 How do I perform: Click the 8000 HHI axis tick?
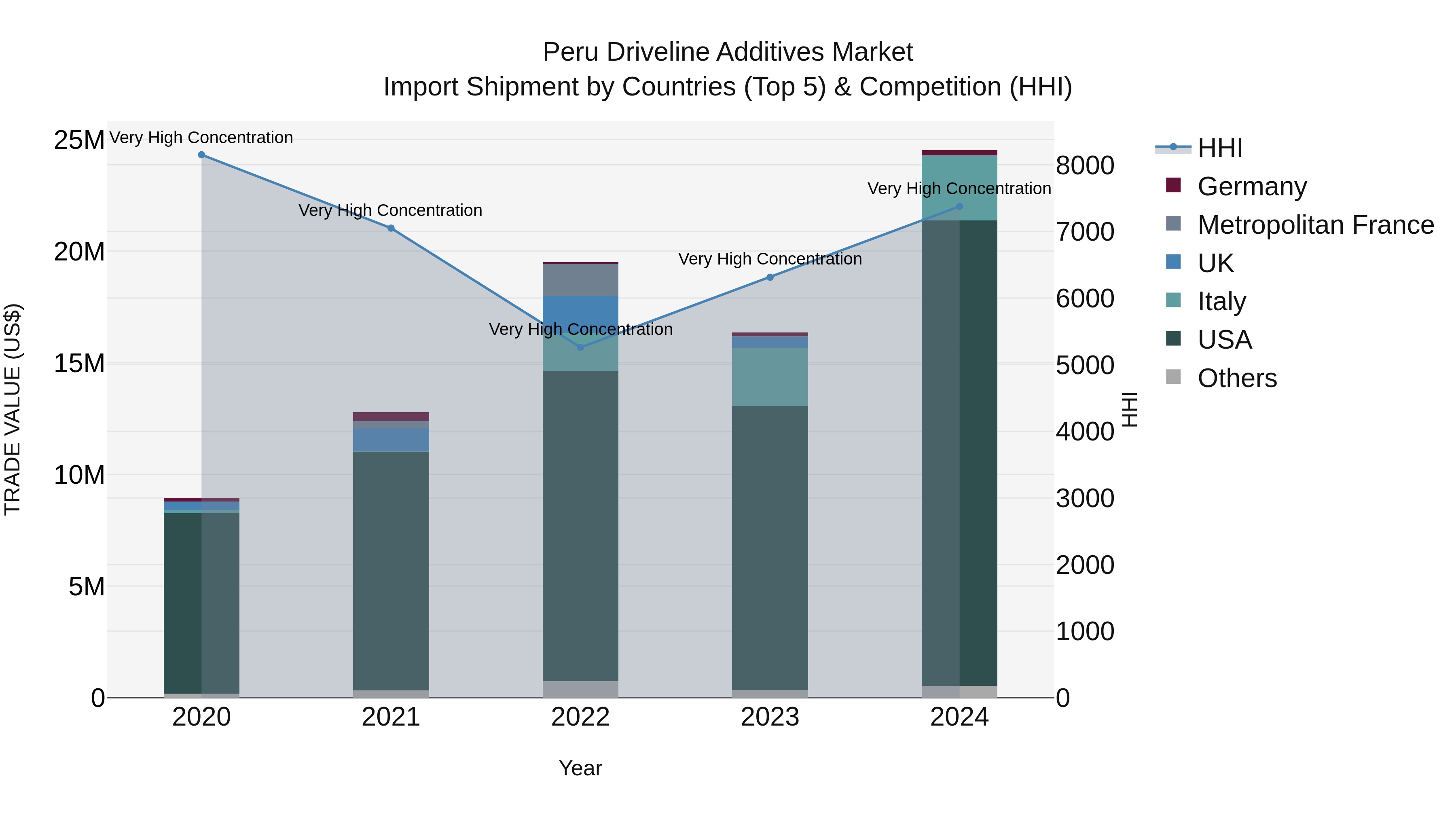point(1085,165)
